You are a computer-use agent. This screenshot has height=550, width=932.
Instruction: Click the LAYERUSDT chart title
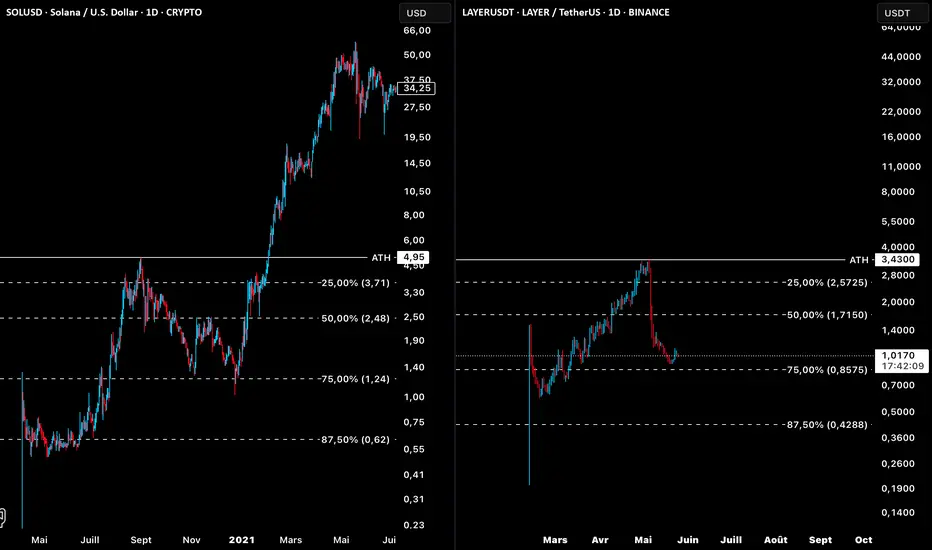(x=566, y=12)
